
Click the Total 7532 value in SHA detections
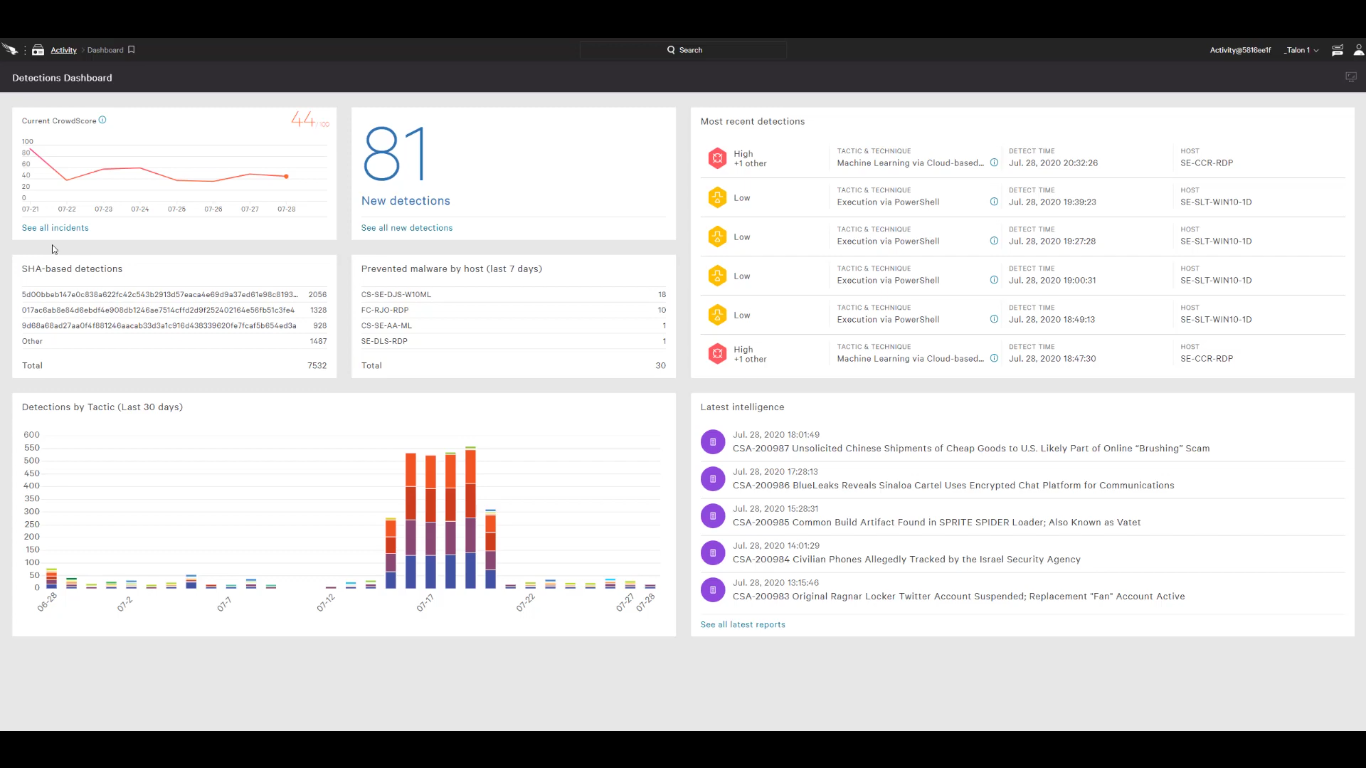[317, 365]
